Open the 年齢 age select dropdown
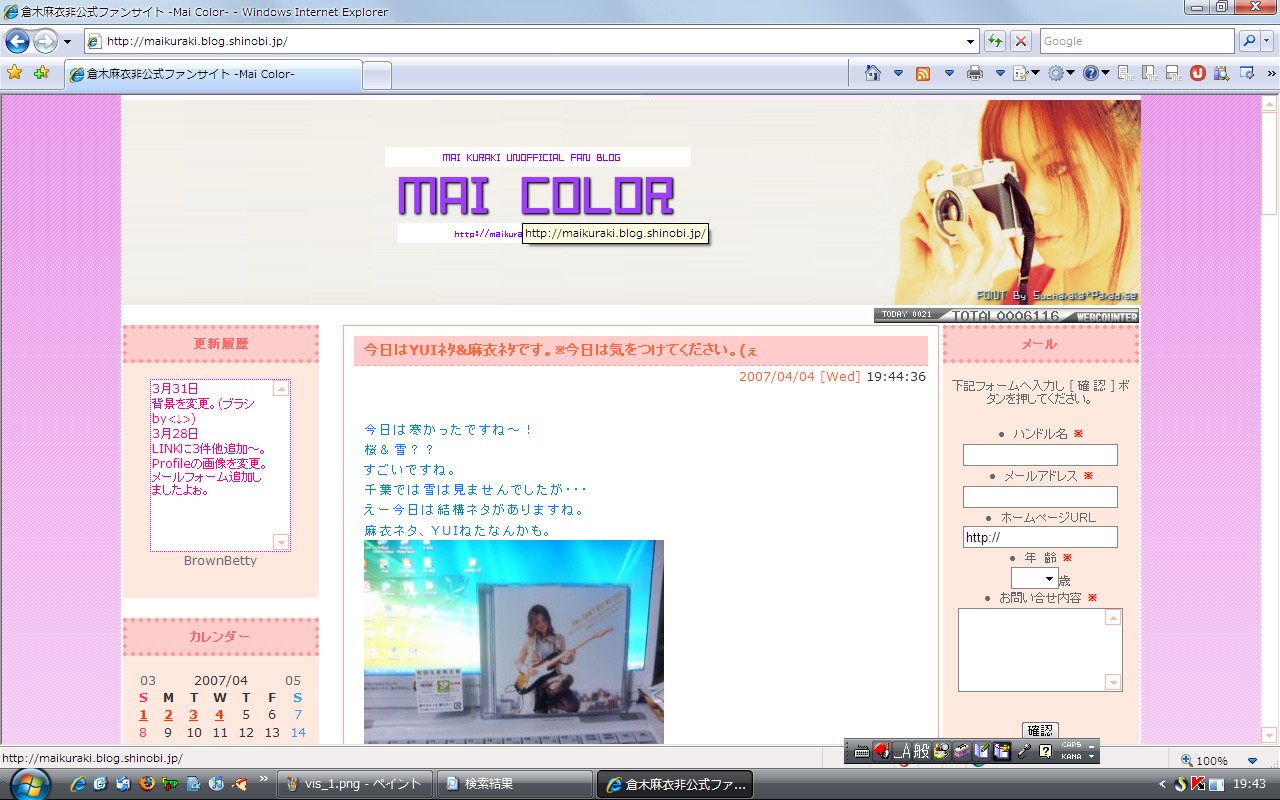The height and width of the screenshot is (800, 1280). (1034, 579)
